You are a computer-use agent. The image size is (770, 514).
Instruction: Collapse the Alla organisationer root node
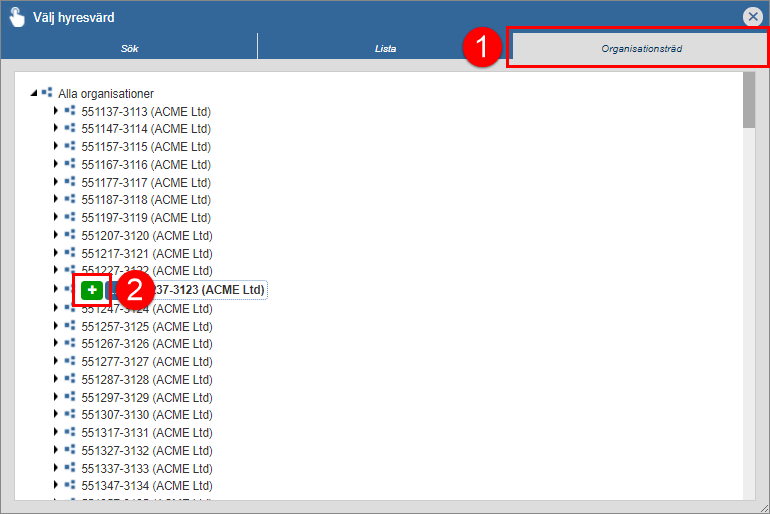tap(34, 93)
